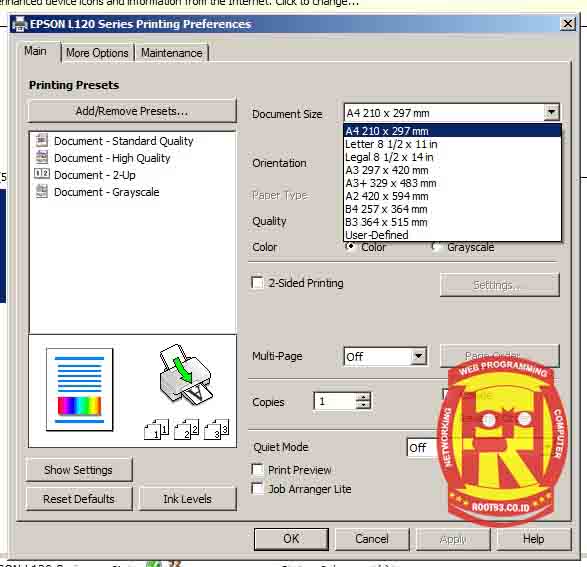This screenshot has height=567, width=587.
Task: Open the More Options tab
Action: point(97,53)
